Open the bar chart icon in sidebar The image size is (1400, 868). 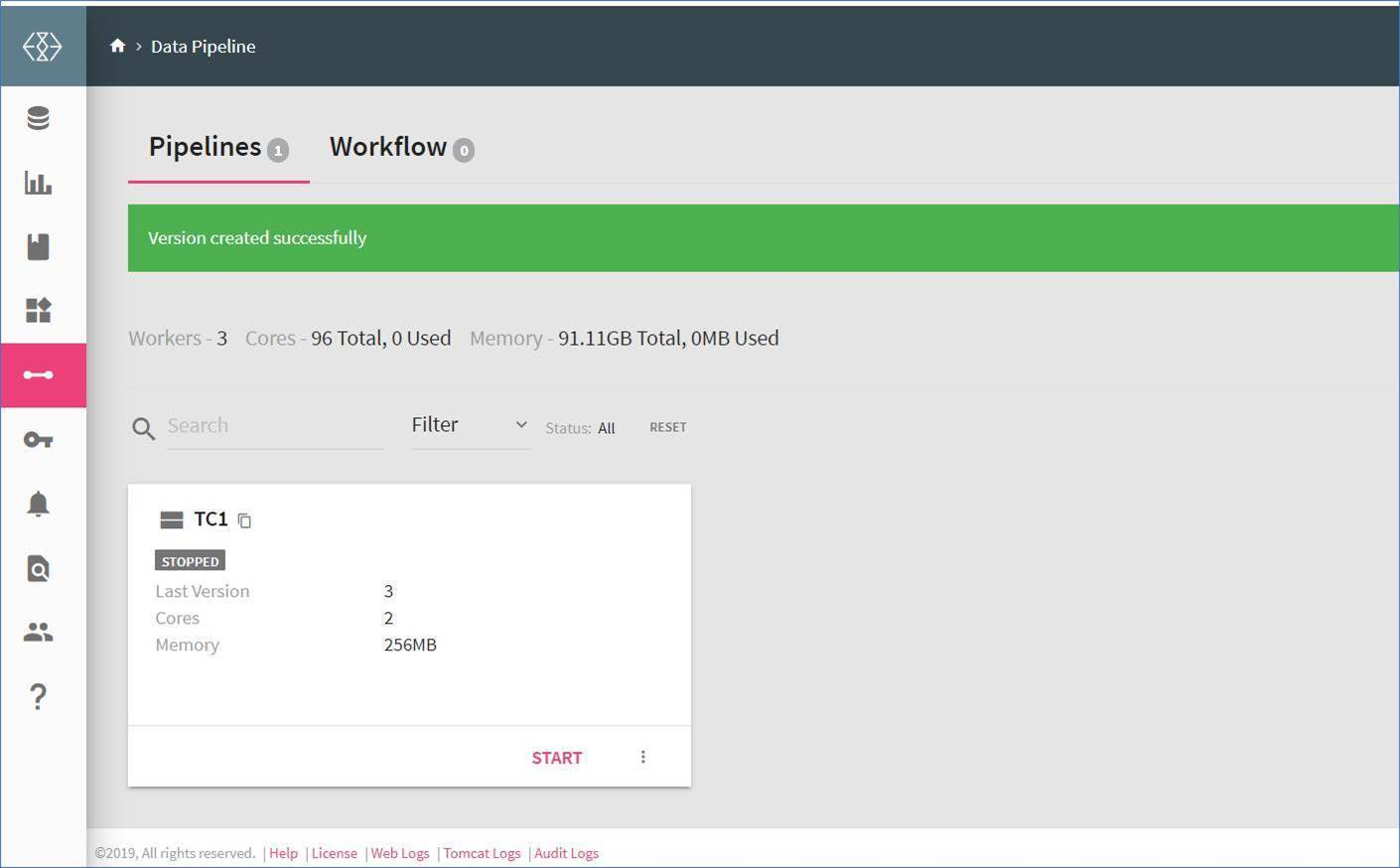(39, 183)
